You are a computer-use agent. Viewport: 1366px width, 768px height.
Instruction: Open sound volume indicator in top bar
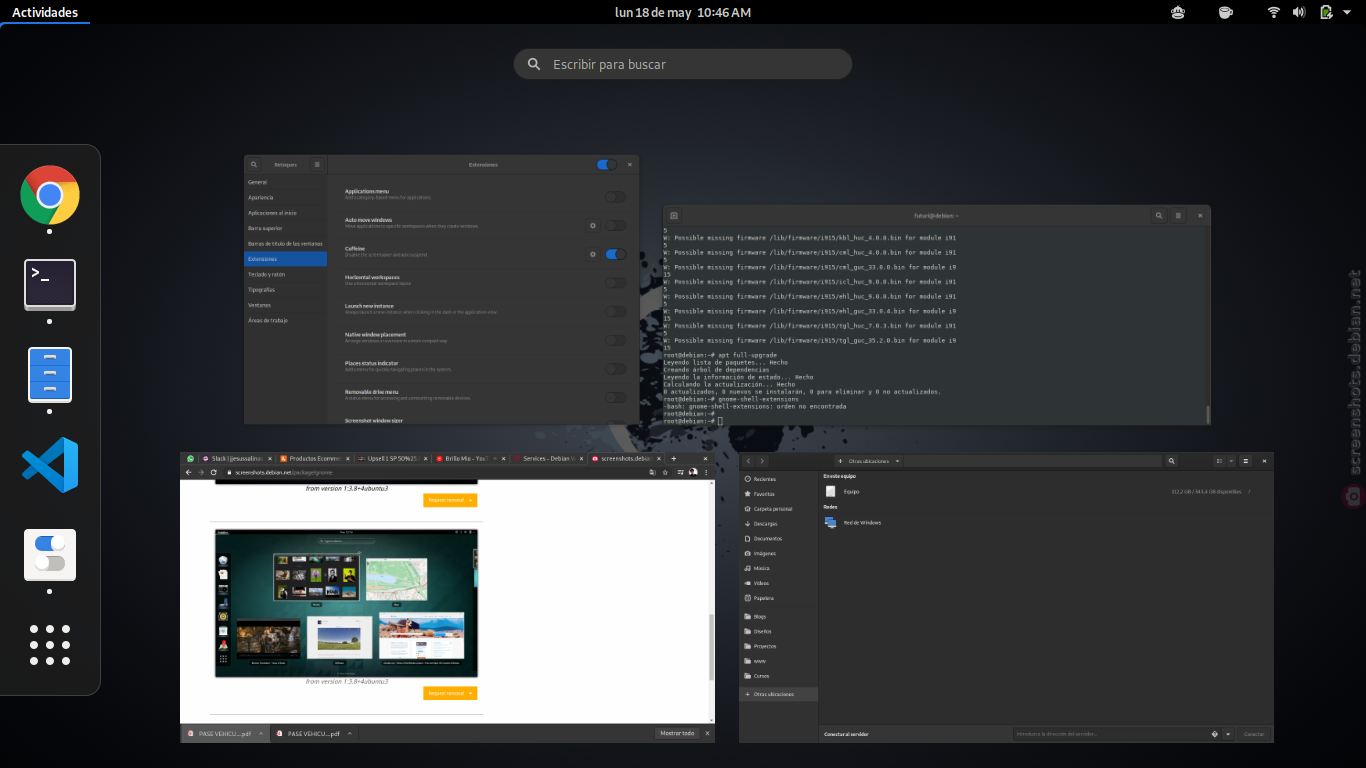tap(1299, 12)
